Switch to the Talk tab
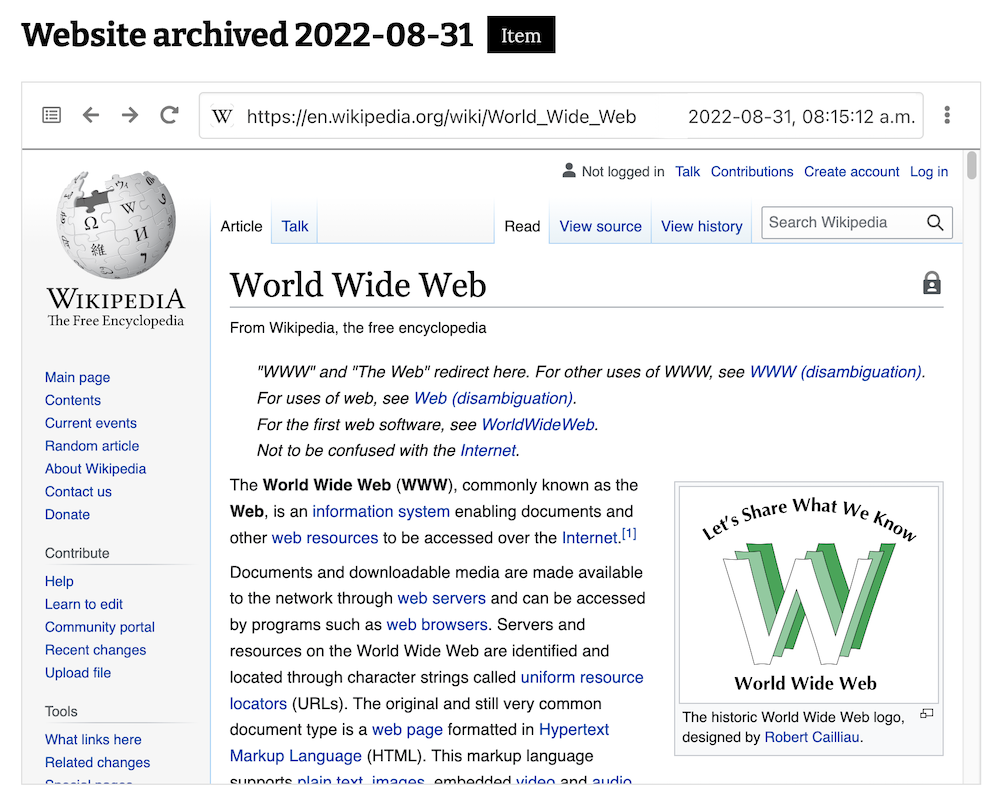Viewport: 1000px width, 803px height. coord(295,226)
